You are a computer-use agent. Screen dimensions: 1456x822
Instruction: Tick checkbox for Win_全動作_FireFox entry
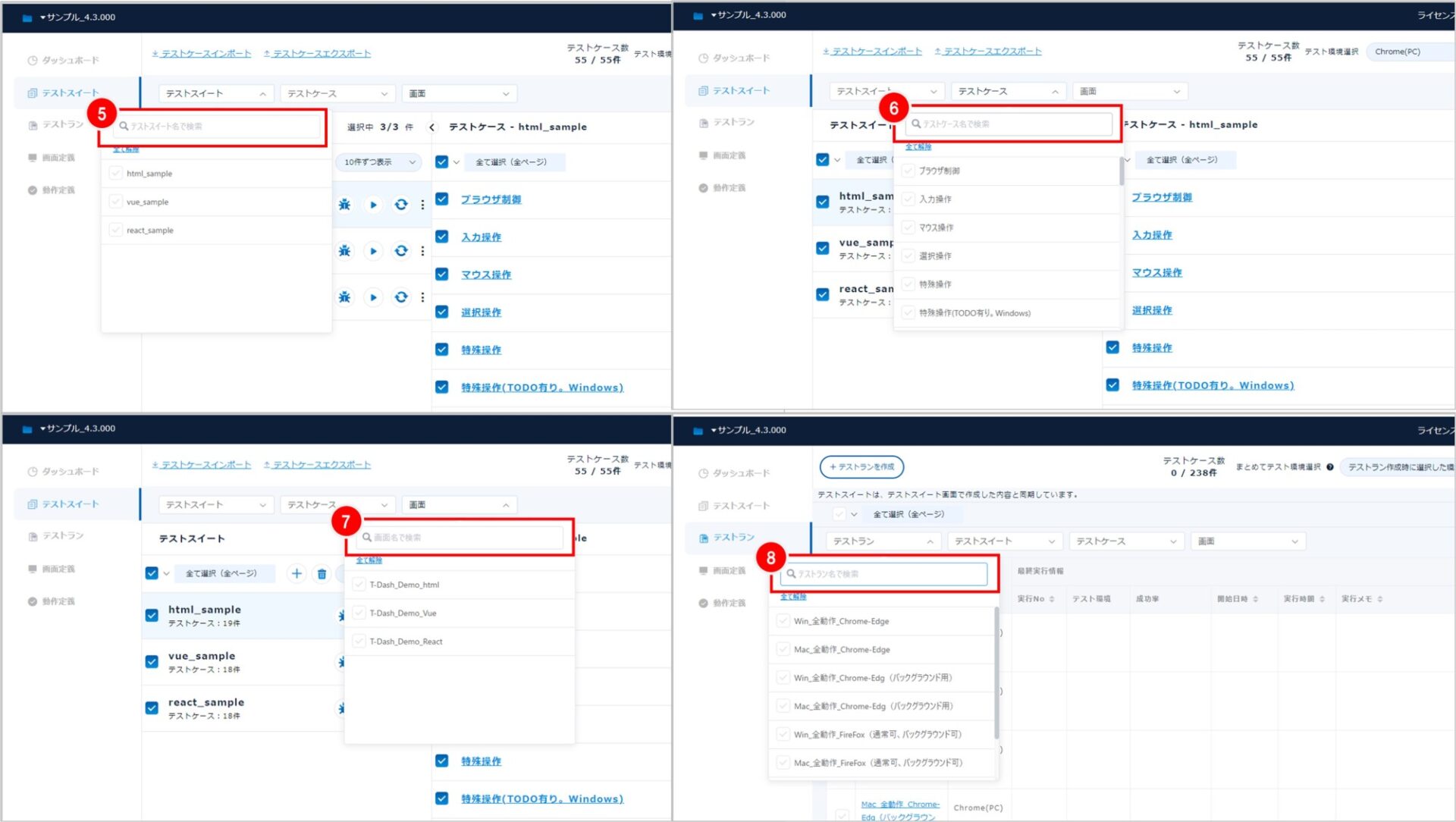(783, 734)
